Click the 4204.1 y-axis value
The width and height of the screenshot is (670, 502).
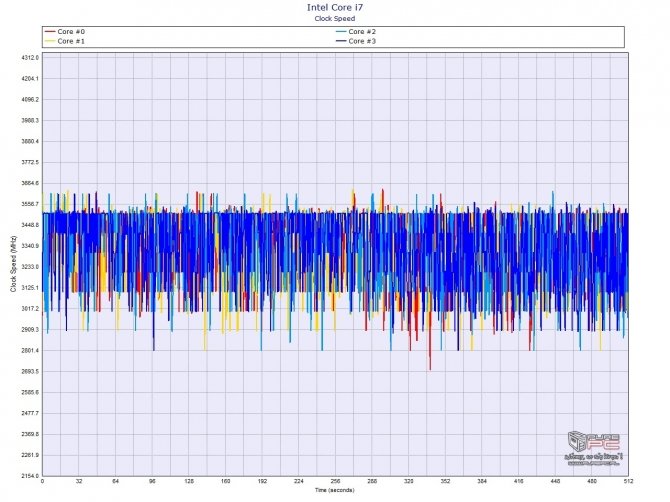(30, 79)
